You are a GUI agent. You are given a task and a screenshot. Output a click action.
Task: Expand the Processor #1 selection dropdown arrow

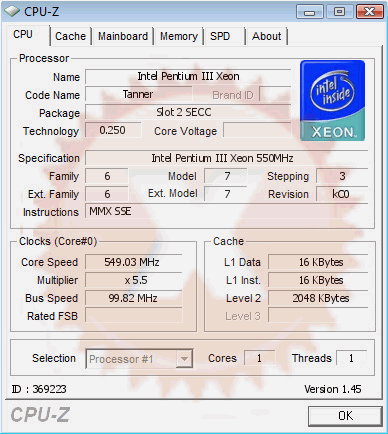(184, 359)
